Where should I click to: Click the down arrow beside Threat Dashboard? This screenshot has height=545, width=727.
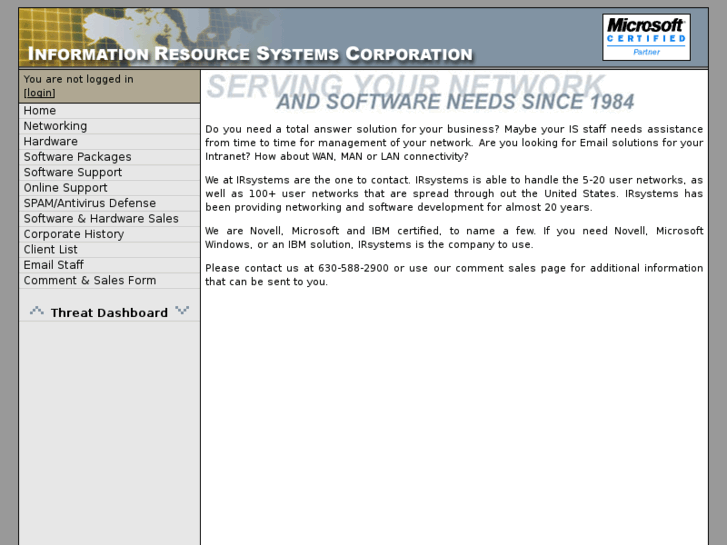point(182,310)
